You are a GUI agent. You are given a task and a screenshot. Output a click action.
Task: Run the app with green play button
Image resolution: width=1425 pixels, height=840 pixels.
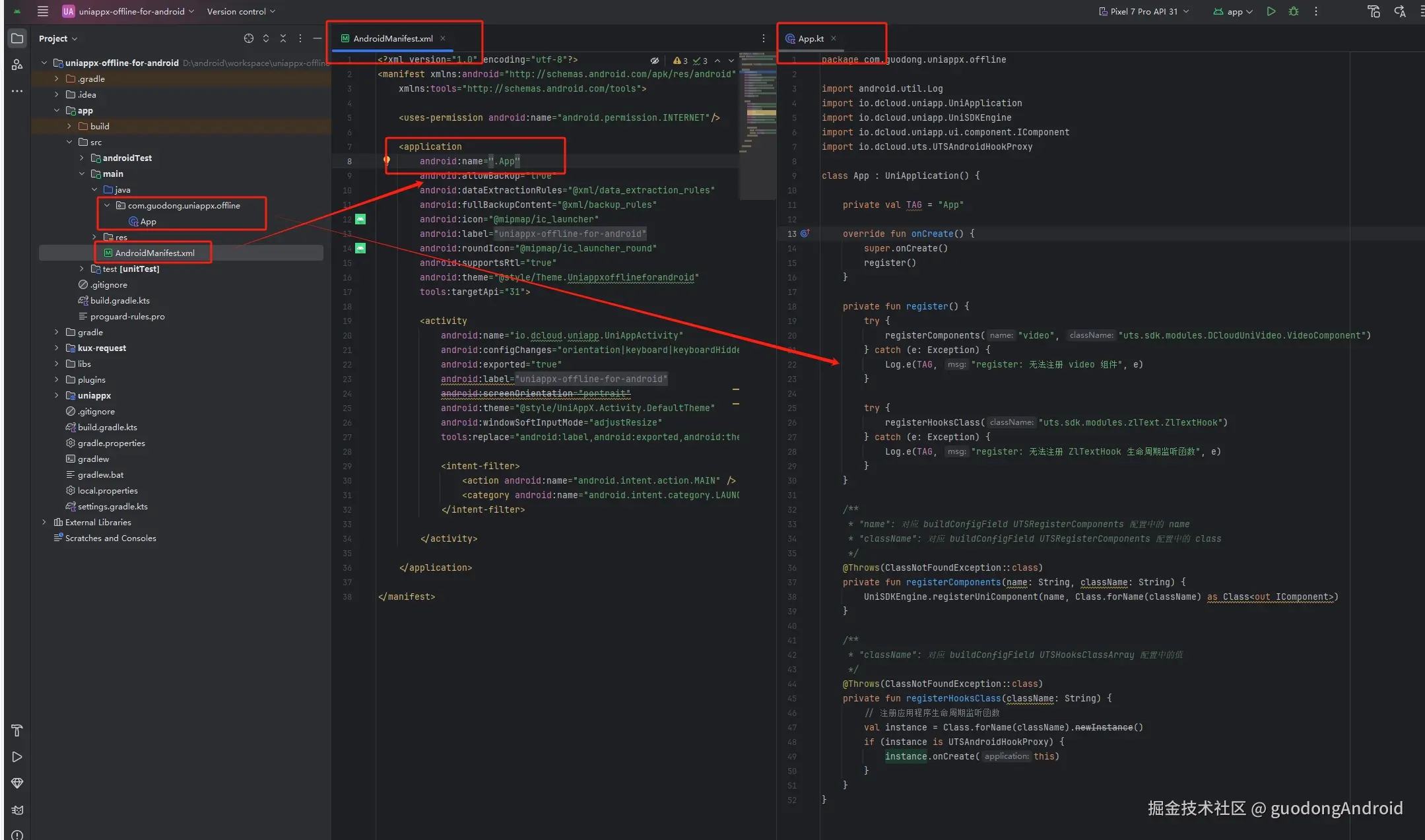pos(1271,11)
